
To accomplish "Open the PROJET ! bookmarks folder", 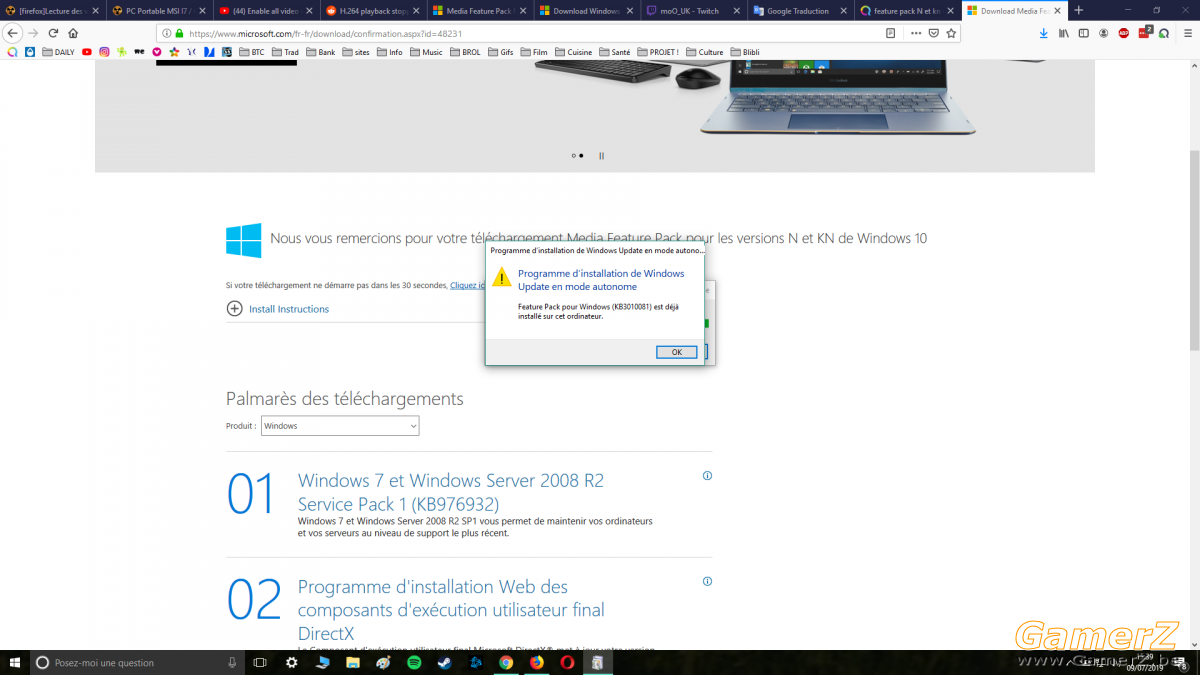I will coord(658,52).
